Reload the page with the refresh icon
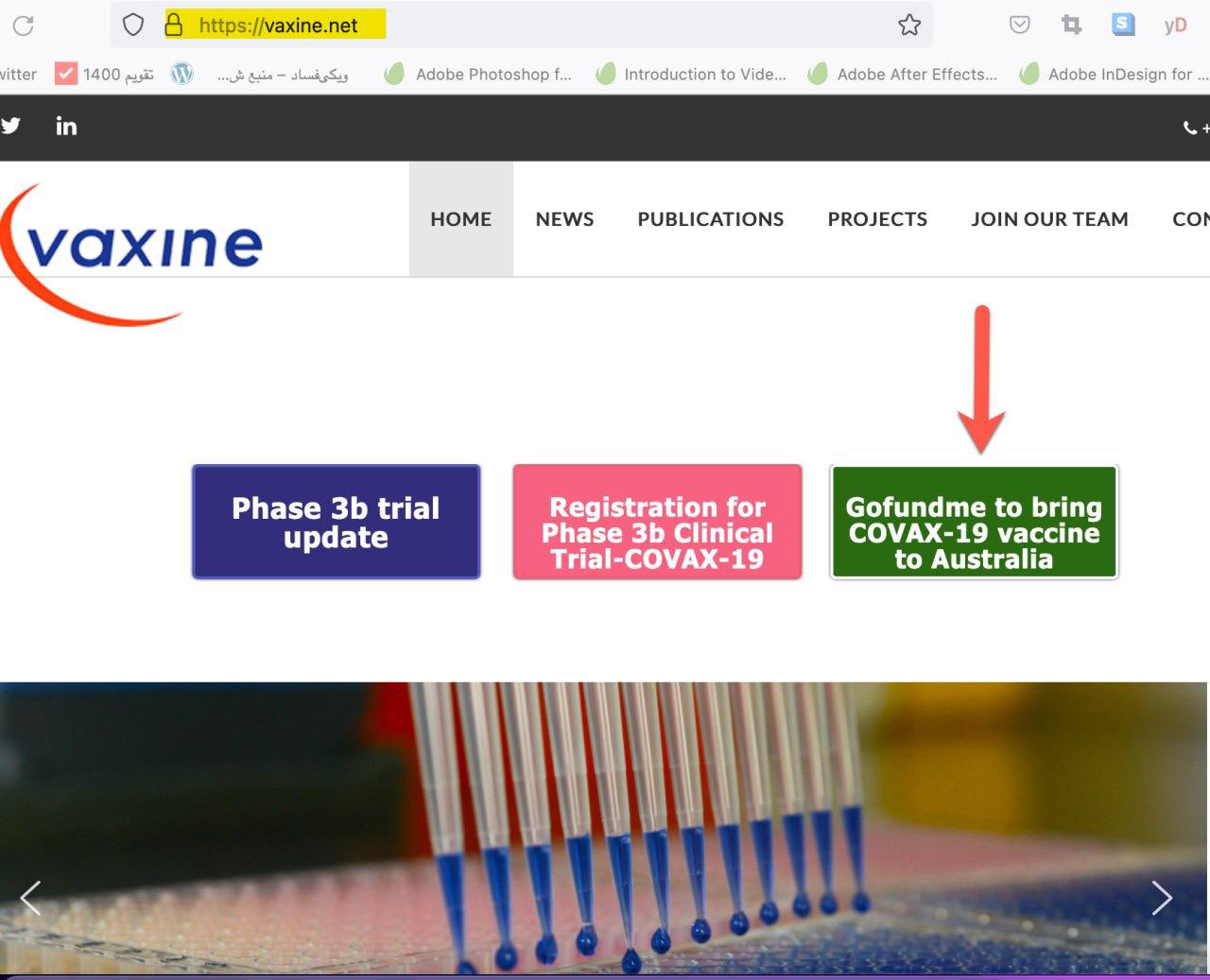Screen dimensions: 1210x980 [24, 26]
